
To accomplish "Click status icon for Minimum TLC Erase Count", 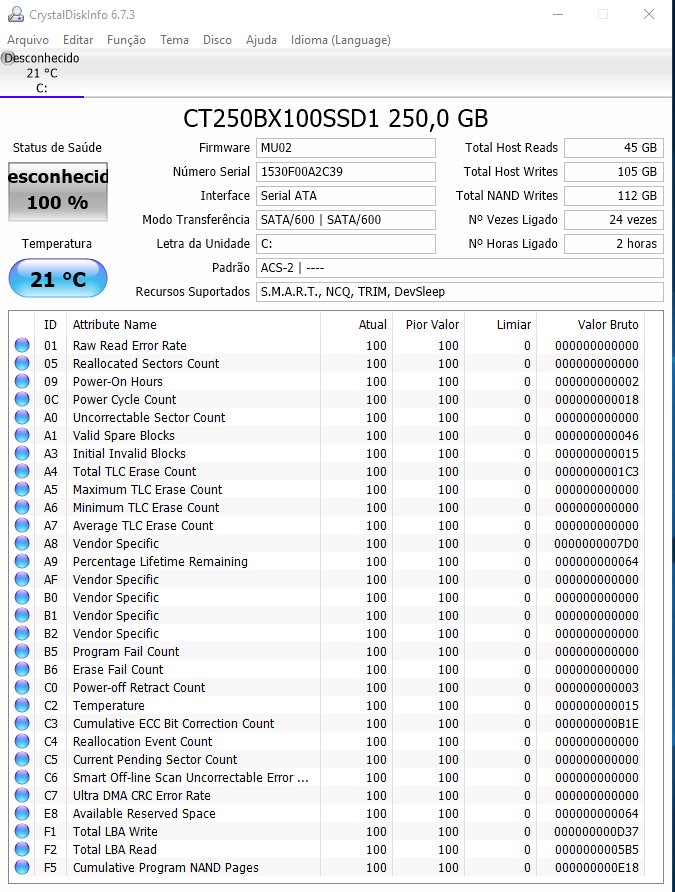I will coord(22,507).
